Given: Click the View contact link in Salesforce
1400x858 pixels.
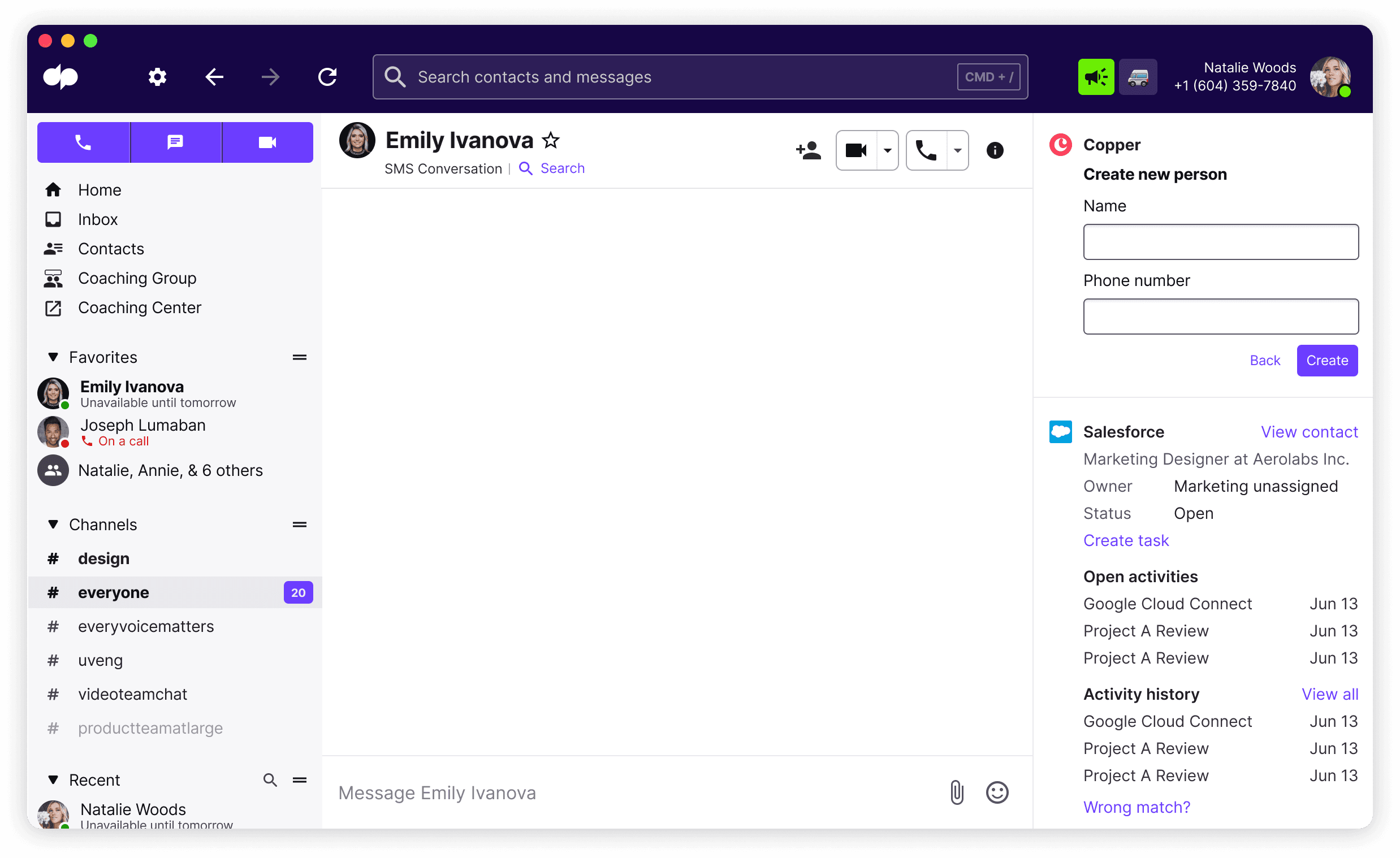Looking at the screenshot, I should click(1308, 432).
